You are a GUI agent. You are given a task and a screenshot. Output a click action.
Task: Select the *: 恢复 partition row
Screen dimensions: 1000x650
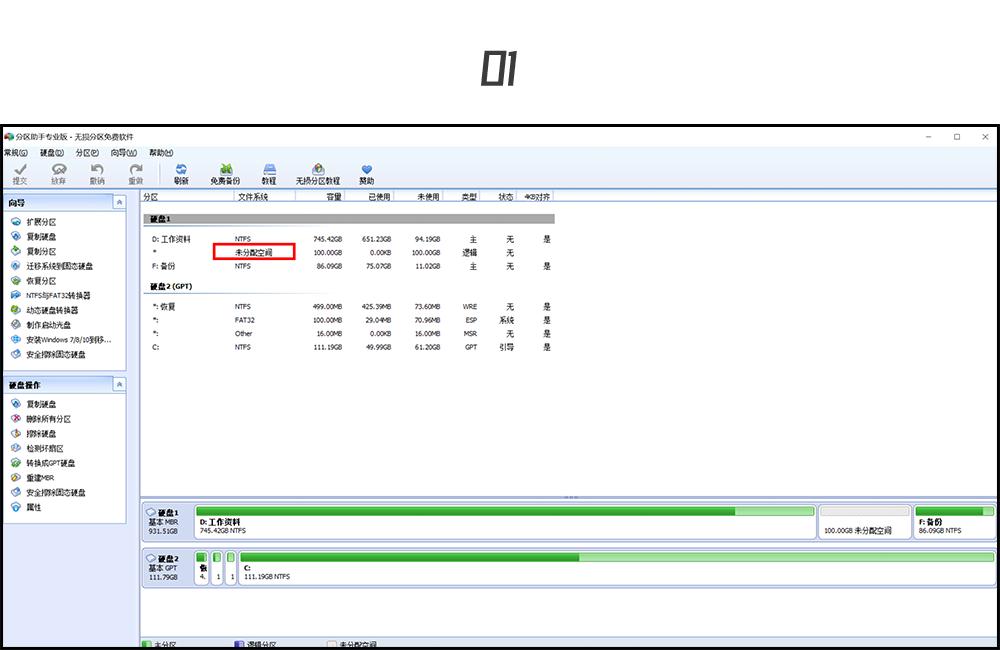(349, 307)
